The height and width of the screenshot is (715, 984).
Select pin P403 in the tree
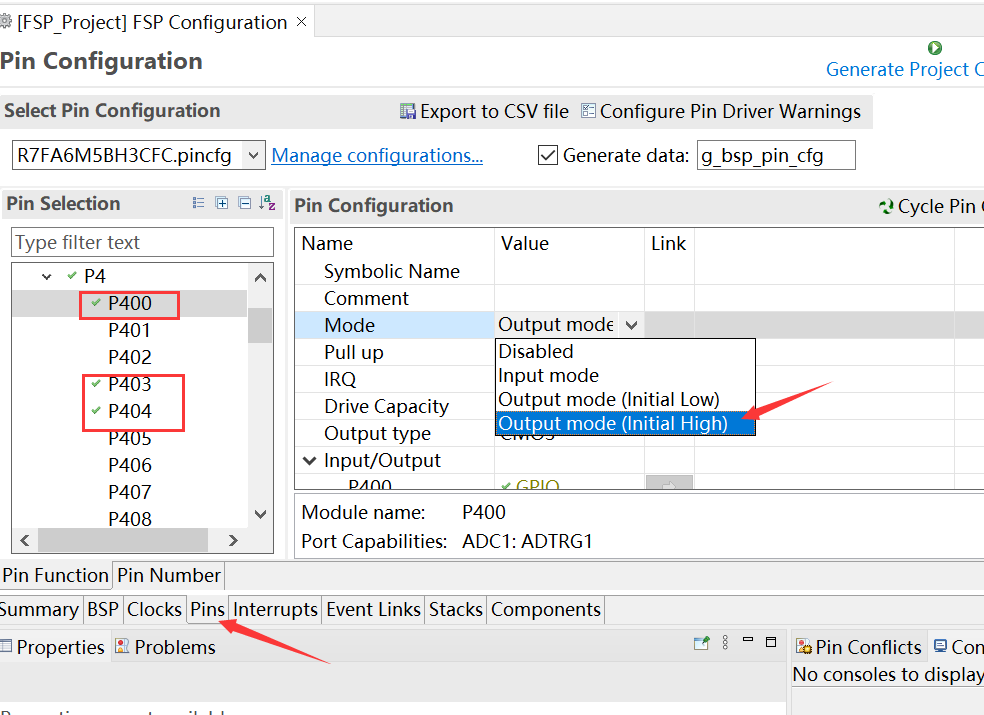[129, 384]
